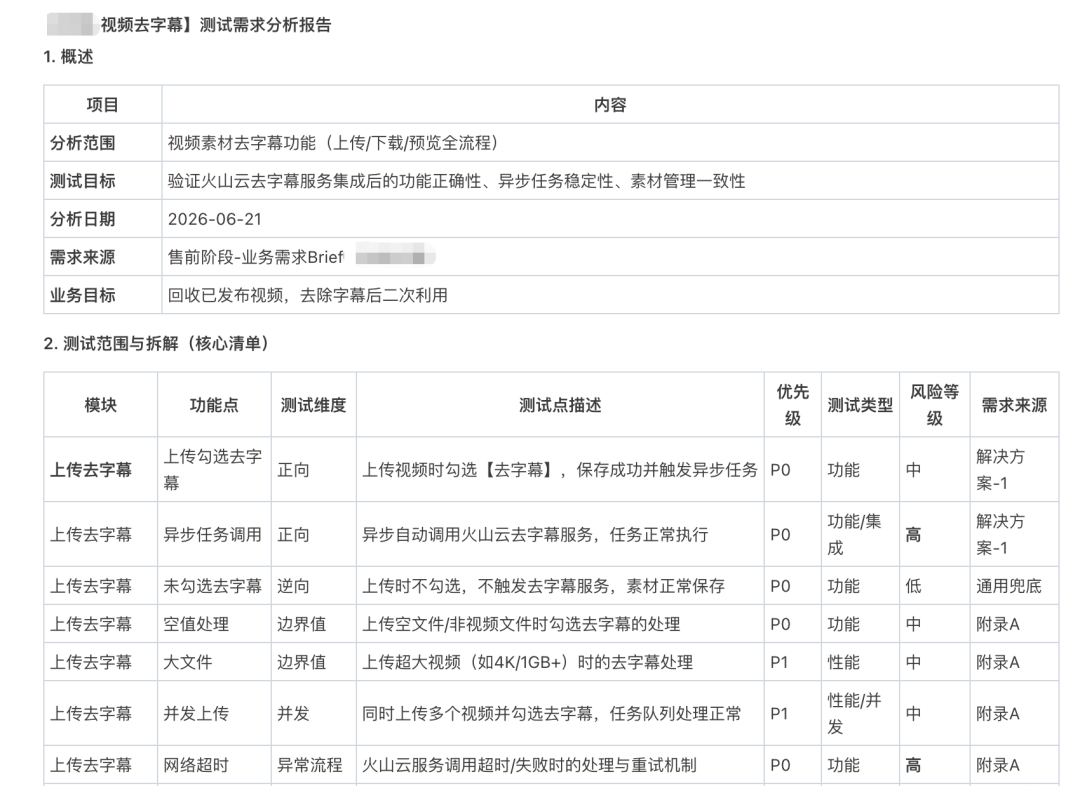Screen dimensions: 1080x786
Task: Click the 测试点描述 column header
Action: 560,405
